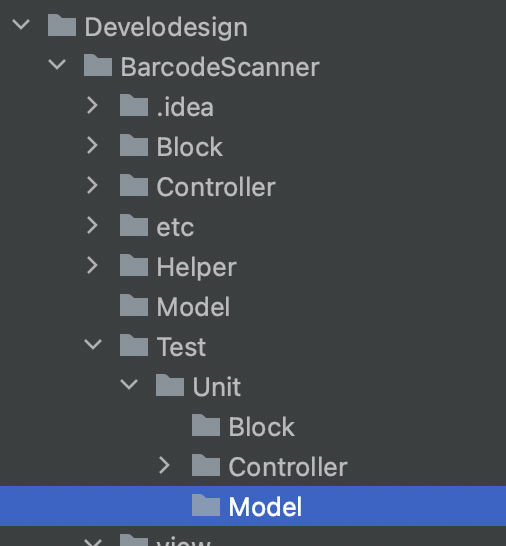The width and height of the screenshot is (506, 546).
Task: Collapse the Develodesign folder chevron
Action: 21,25
